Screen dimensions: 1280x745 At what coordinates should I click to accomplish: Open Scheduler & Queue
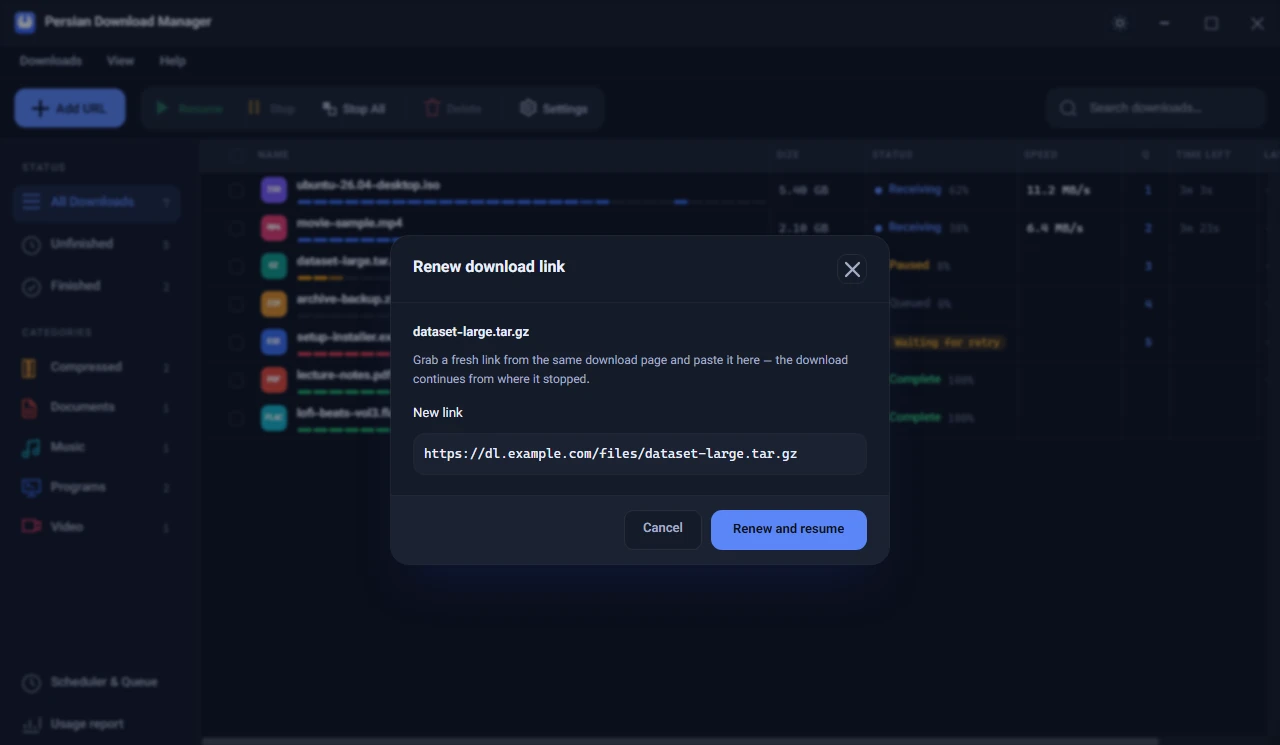(97, 683)
